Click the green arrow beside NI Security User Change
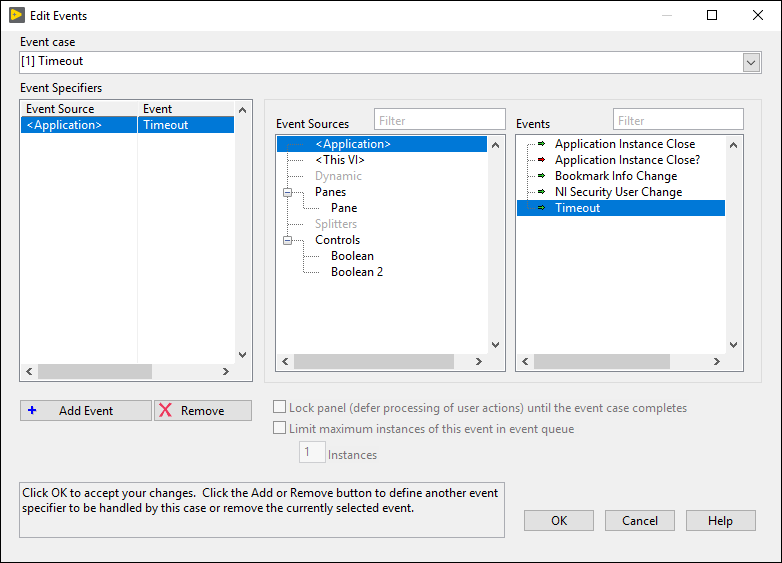782x563 pixels. (541, 192)
